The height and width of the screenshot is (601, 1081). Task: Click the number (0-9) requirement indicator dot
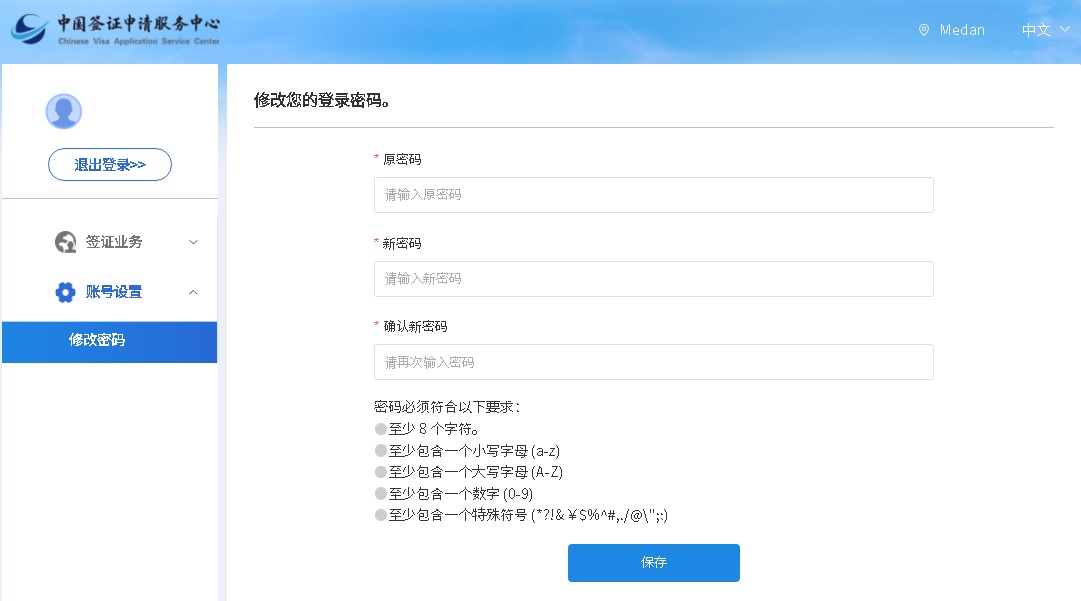coord(380,493)
